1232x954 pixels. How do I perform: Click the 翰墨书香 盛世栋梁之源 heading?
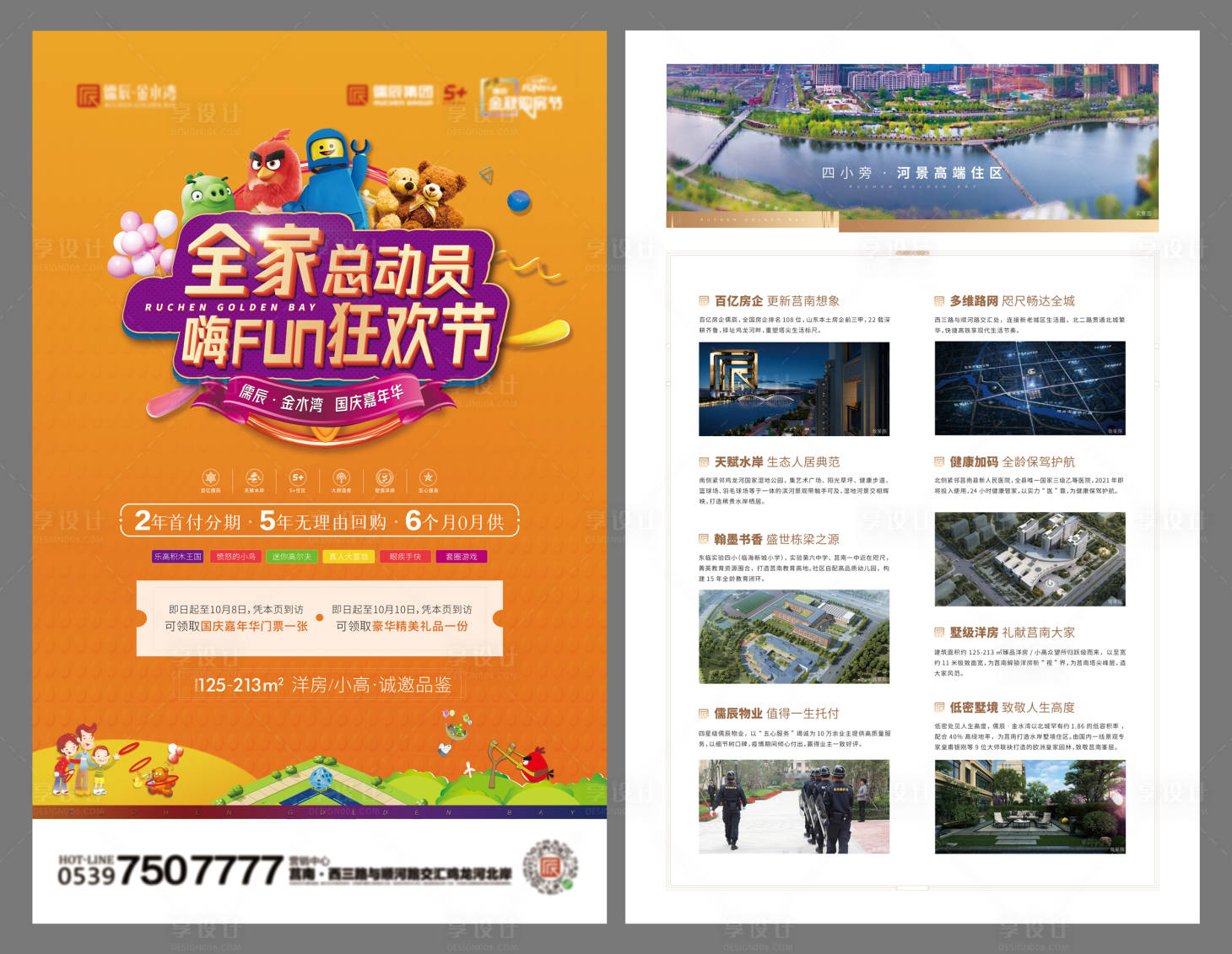click(777, 539)
